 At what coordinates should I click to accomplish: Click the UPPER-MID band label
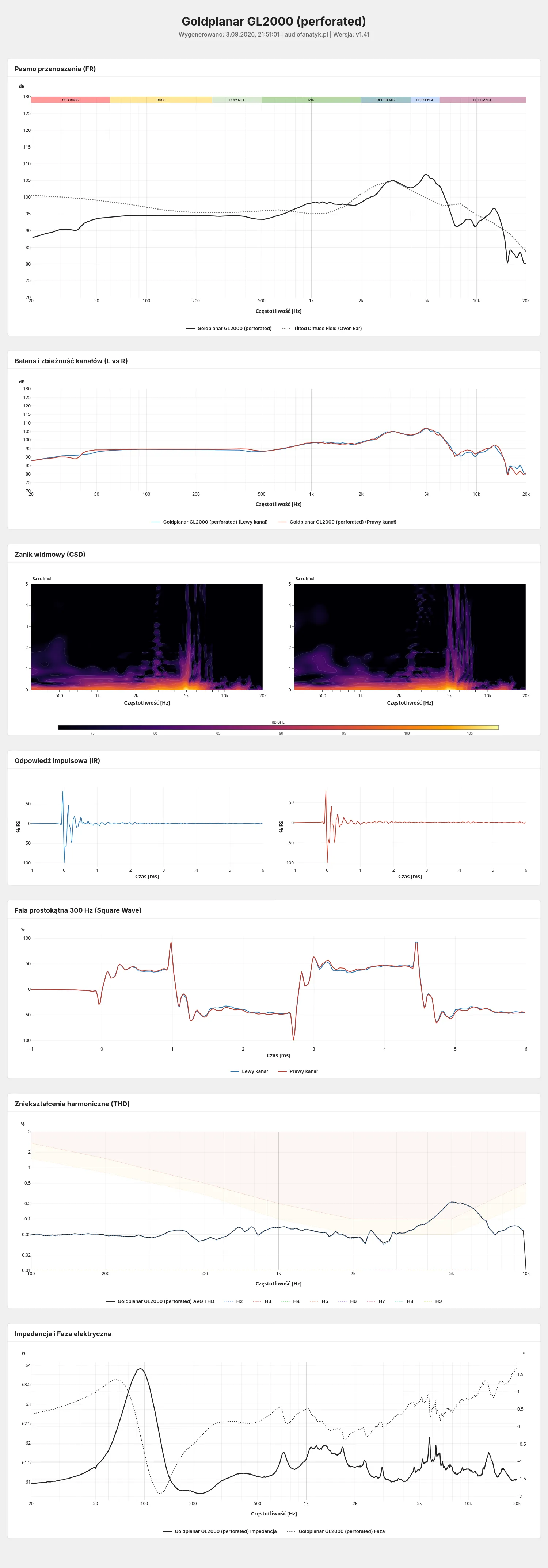(x=385, y=100)
